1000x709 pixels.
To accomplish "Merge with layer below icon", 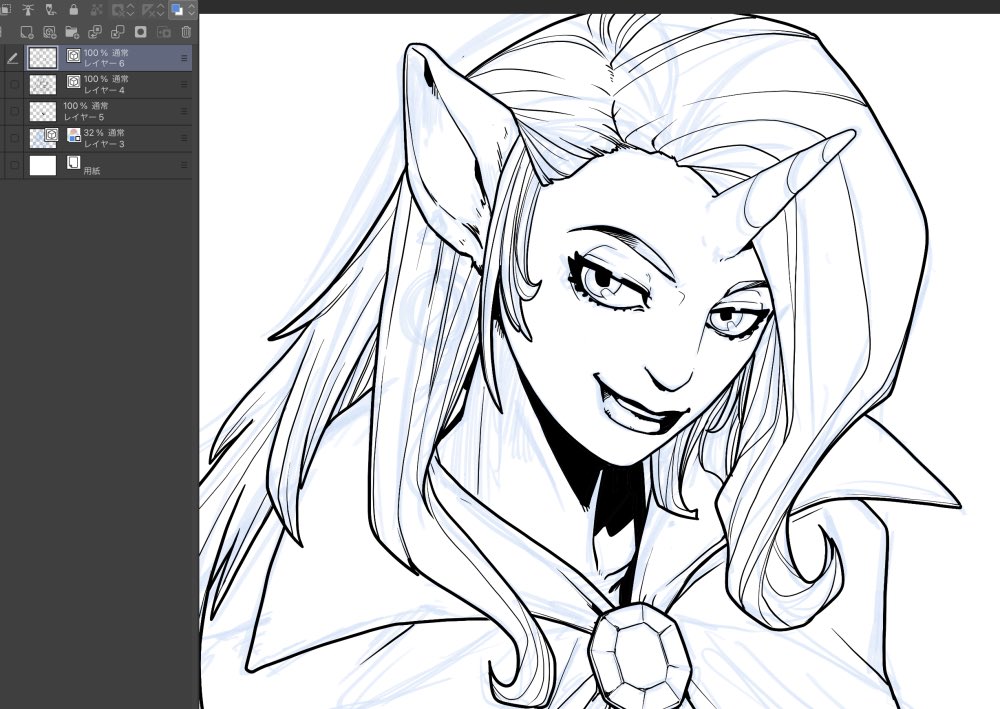I will point(118,32).
